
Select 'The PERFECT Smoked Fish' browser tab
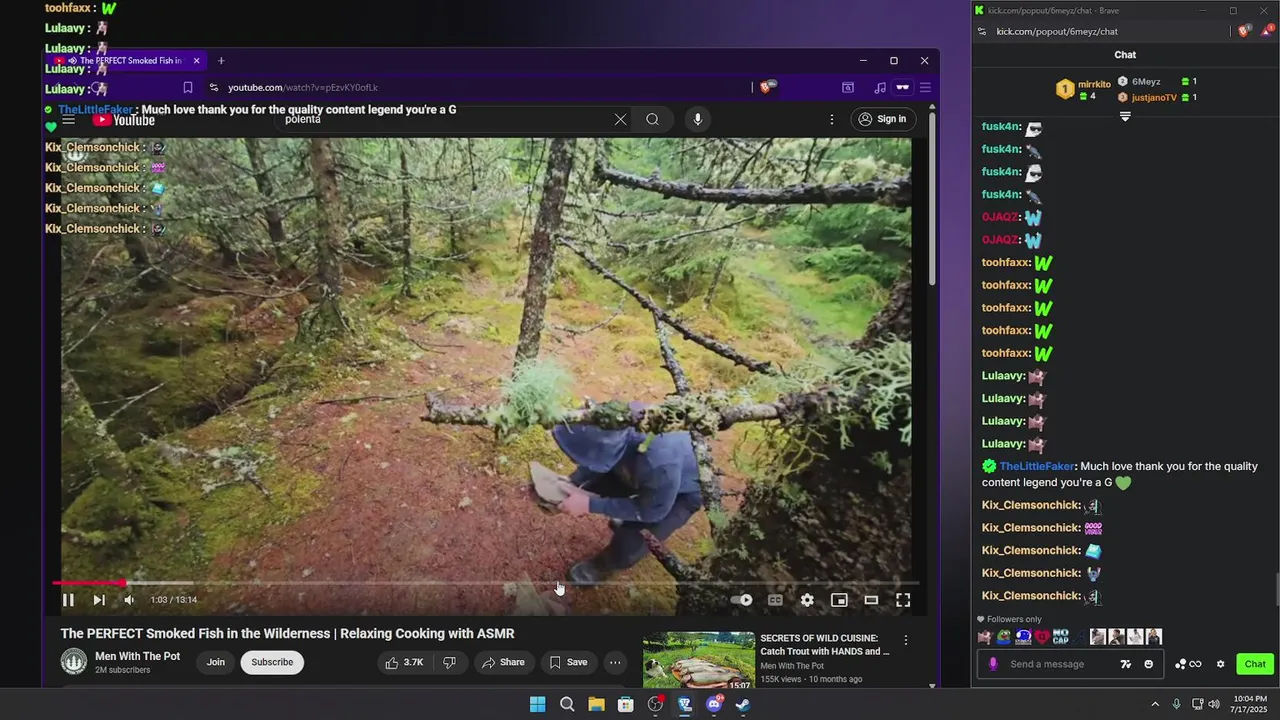point(125,61)
